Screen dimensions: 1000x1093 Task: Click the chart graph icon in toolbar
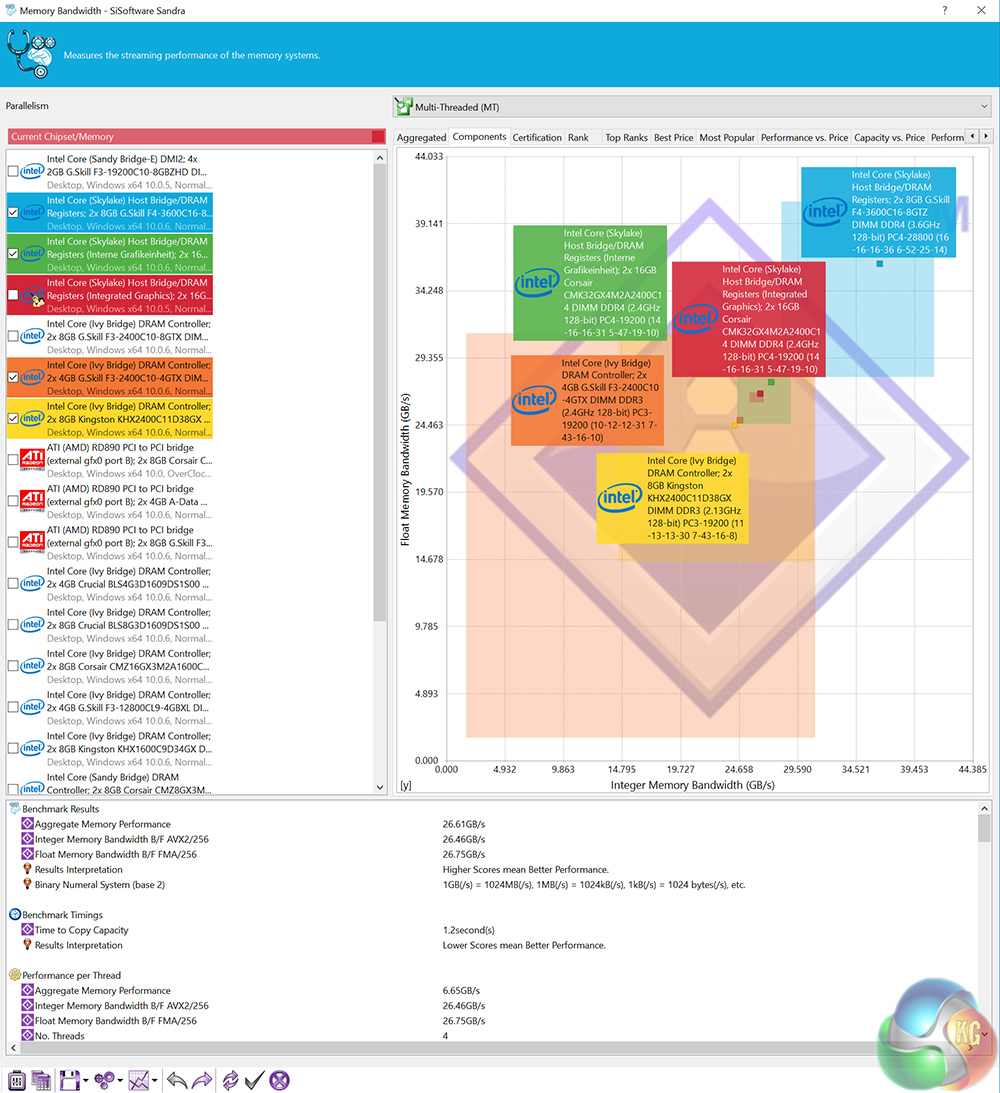(x=139, y=1080)
